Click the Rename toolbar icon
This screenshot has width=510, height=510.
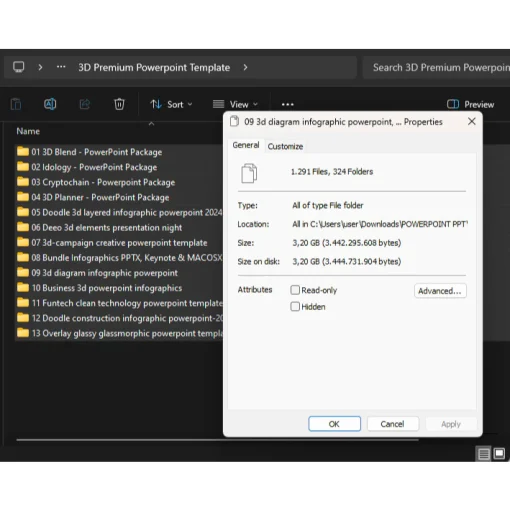[x=50, y=104]
